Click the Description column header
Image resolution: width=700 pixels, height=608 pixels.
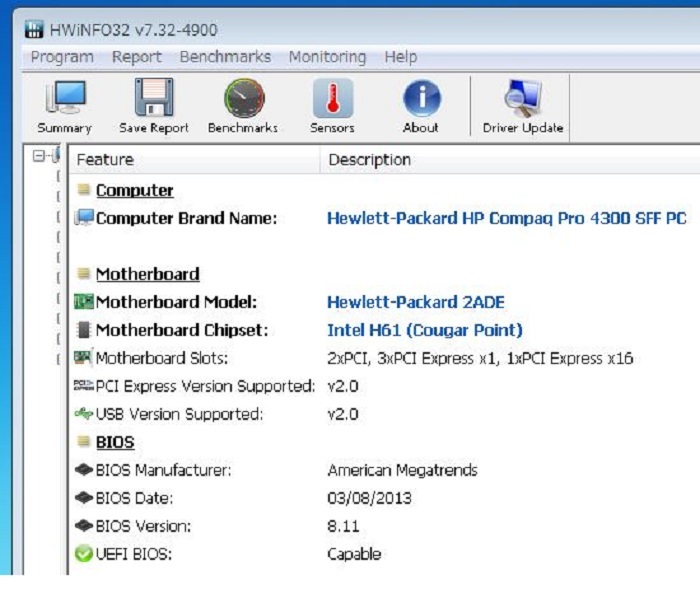tap(369, 159)
